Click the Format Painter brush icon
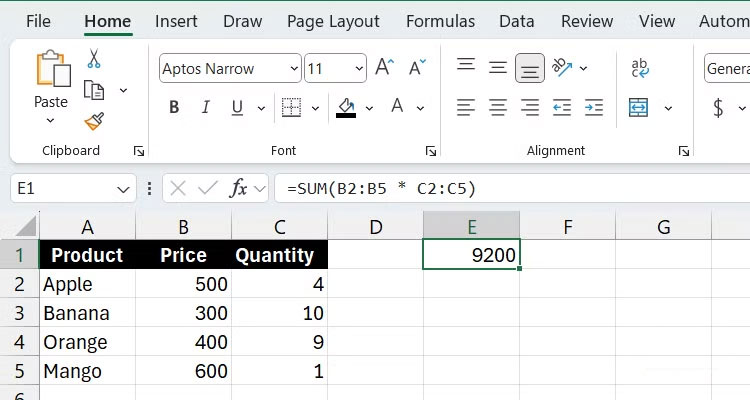 click(94, 120)
